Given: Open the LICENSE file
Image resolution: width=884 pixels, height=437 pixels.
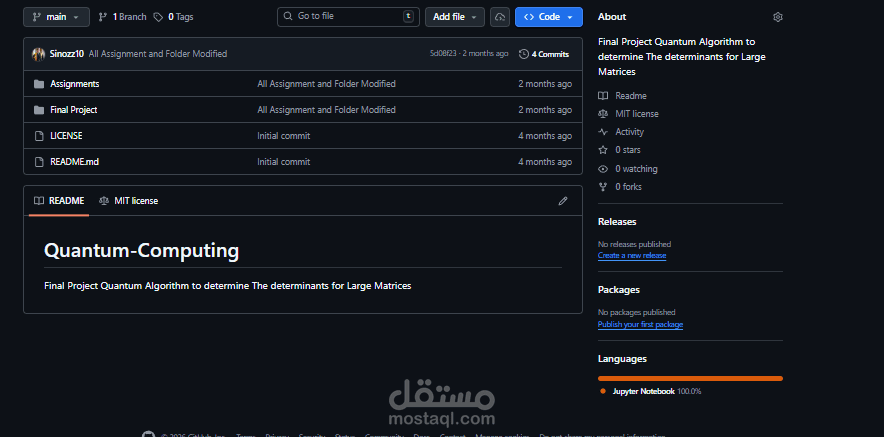Looking at the screenshot, I should click(x=66, y=136).
